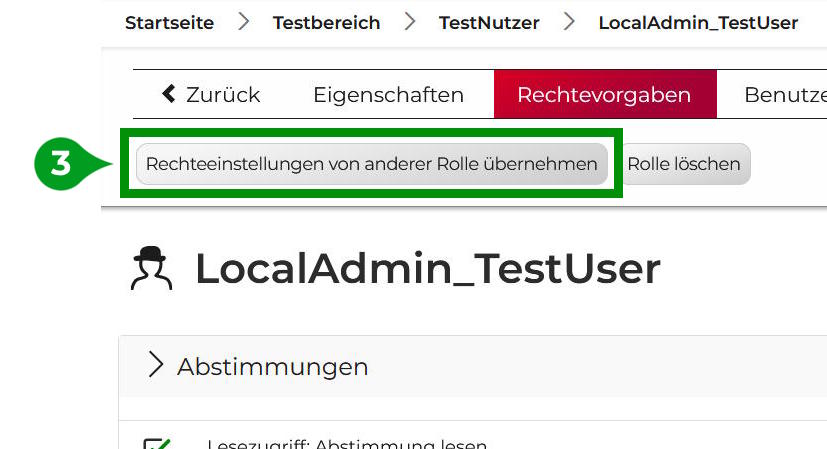
Task: Click the breadcrumb chevron after Testbereich
Action: point(410,22)
